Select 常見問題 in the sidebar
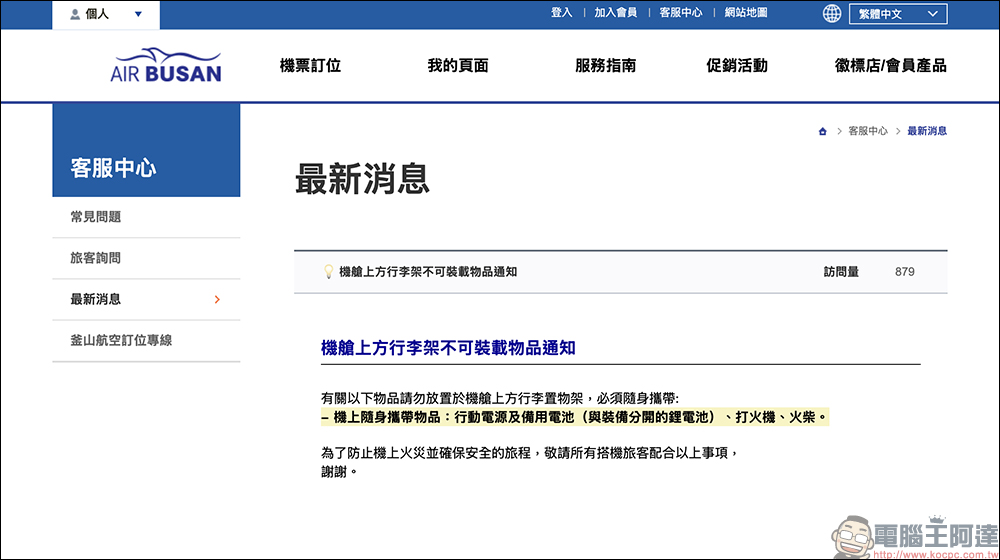This screenshot has height=560, width=1000. pyautogui.click(x=146, y=217)
